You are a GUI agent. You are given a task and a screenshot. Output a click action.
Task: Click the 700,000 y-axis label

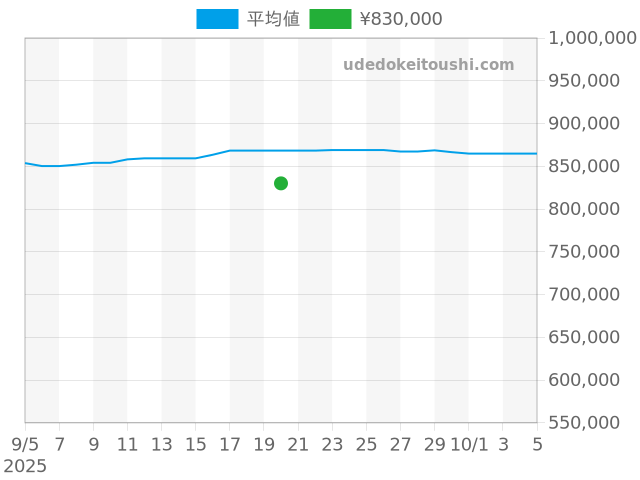[593, 295]
